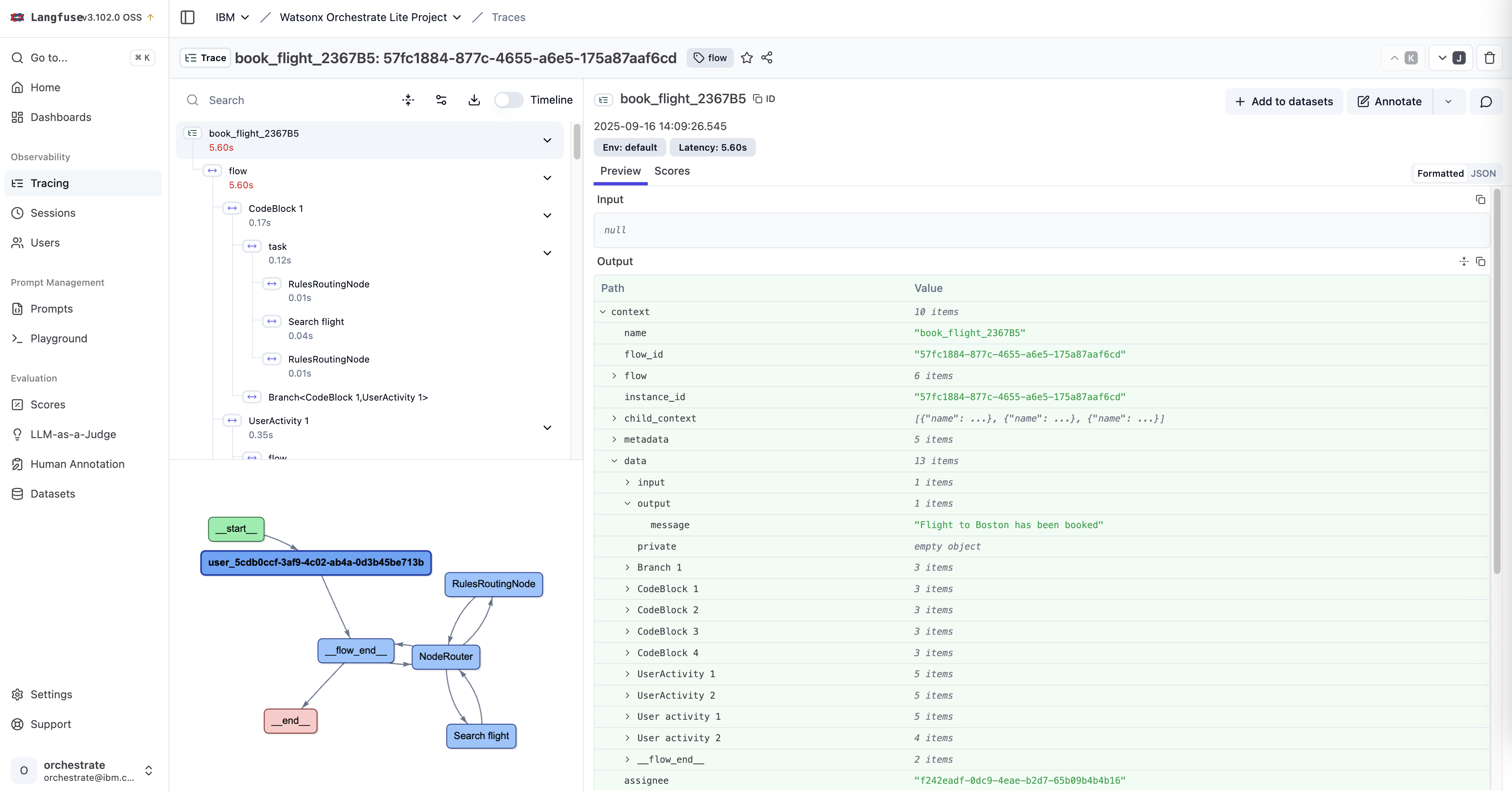Viewport: 1512px width, 792px height.
Task: Open Annotate dropdown arrow
Action: point(1448,102)
